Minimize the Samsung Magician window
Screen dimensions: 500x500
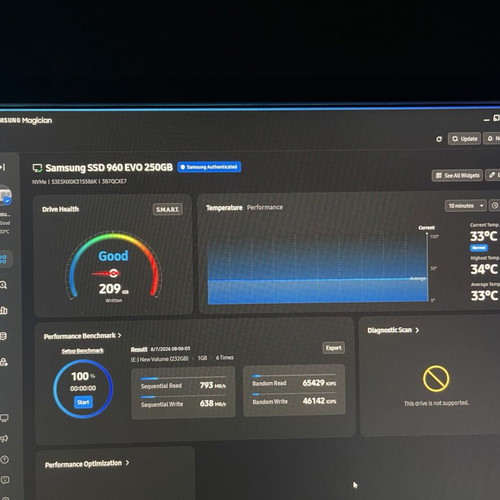click(486, 120)
